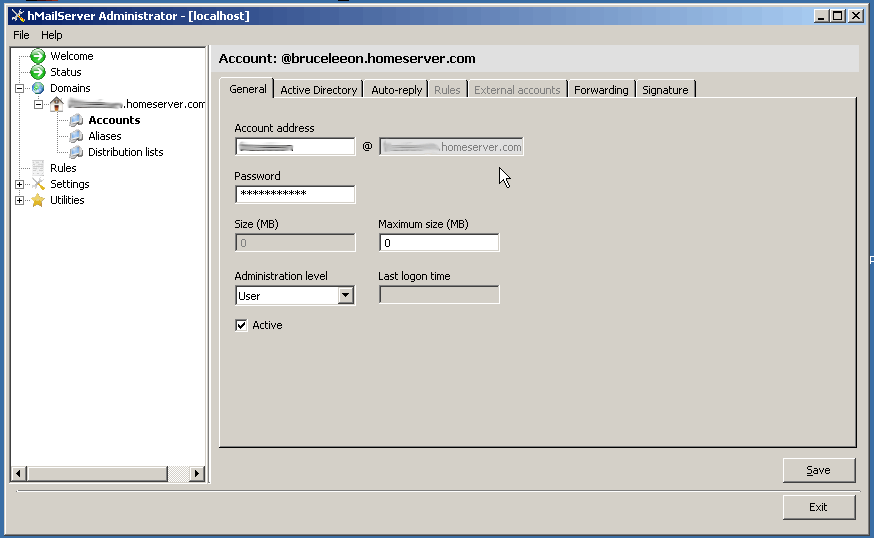Select Utilities in the tree

(67, 200)
